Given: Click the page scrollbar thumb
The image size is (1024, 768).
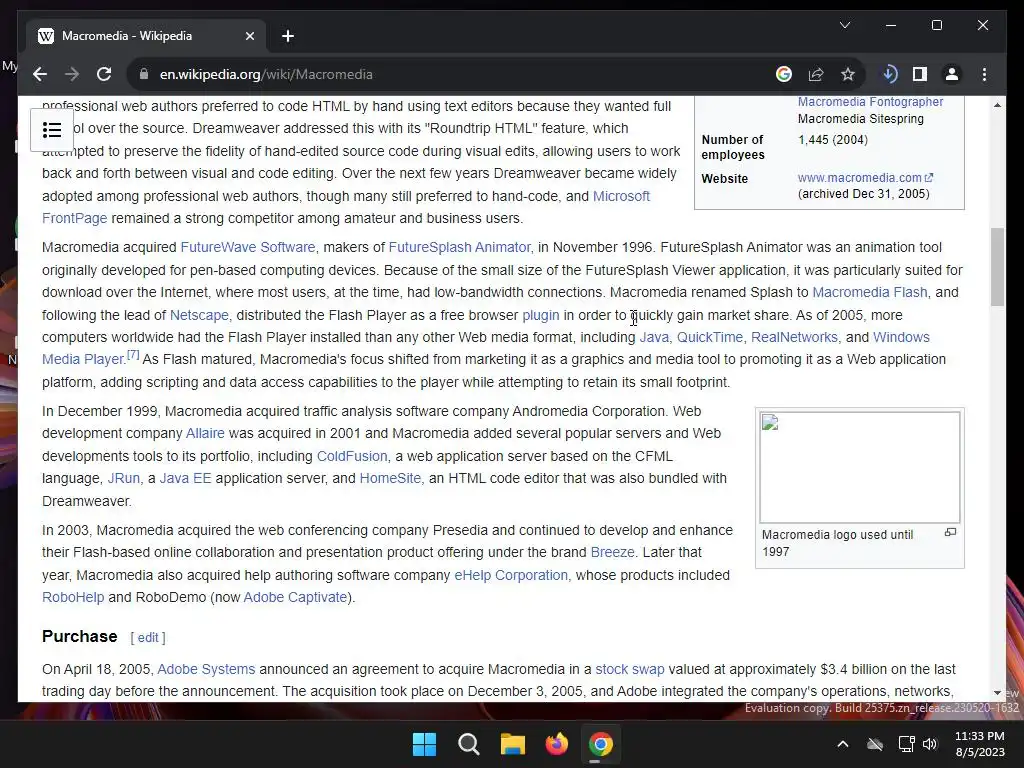Looking at the screenshot, I should click(x=997, y=266).
